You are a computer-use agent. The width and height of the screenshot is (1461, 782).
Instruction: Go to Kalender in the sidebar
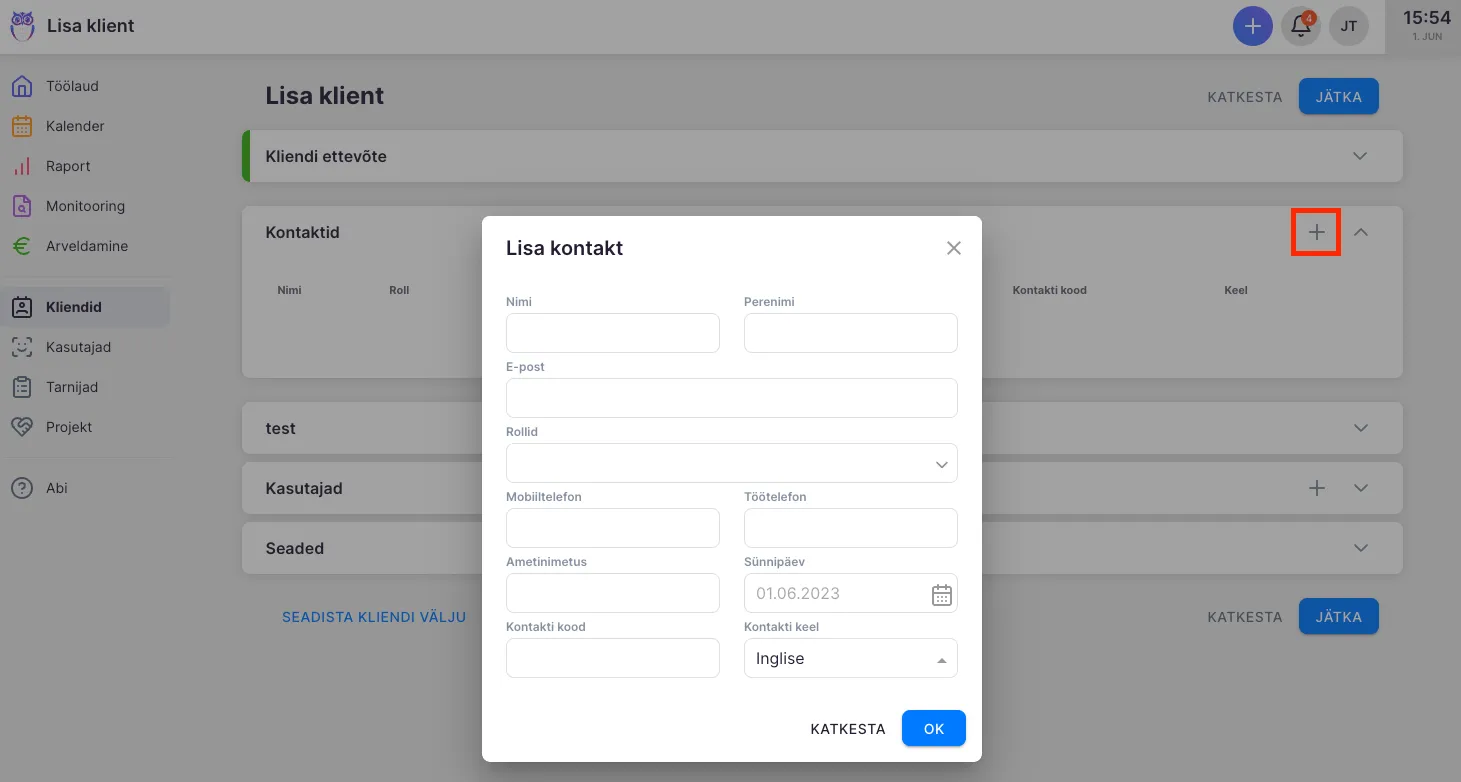click(75, 126)
